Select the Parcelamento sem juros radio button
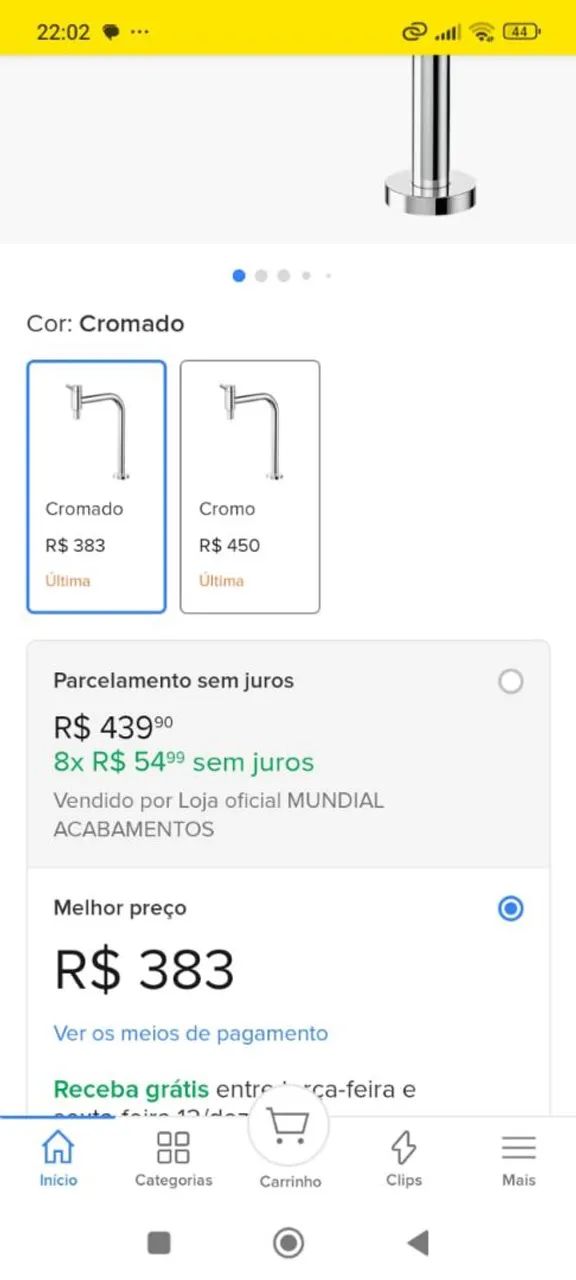Image resolution: width=576 pixels, height=1280 pixels. tap(511, 681)
